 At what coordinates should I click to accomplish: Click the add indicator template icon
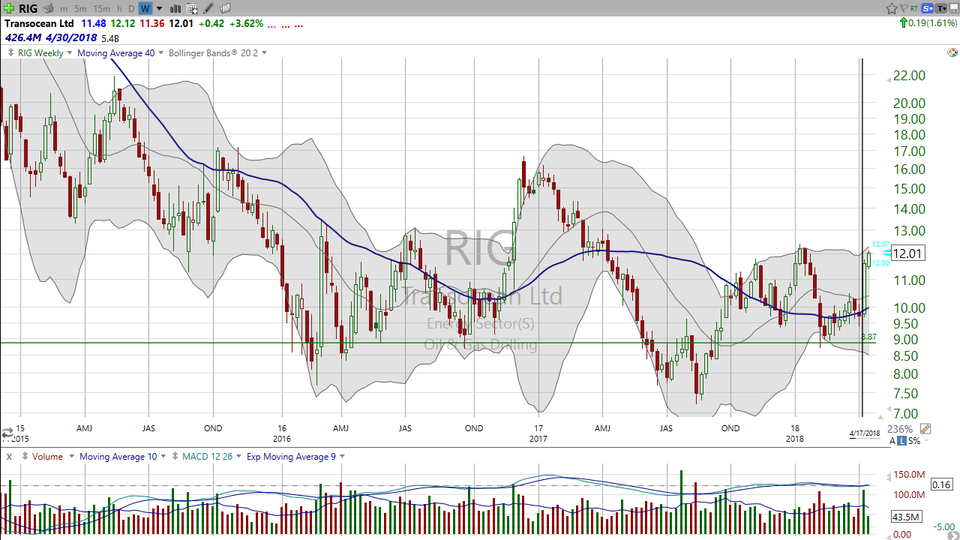click(192, 9)
